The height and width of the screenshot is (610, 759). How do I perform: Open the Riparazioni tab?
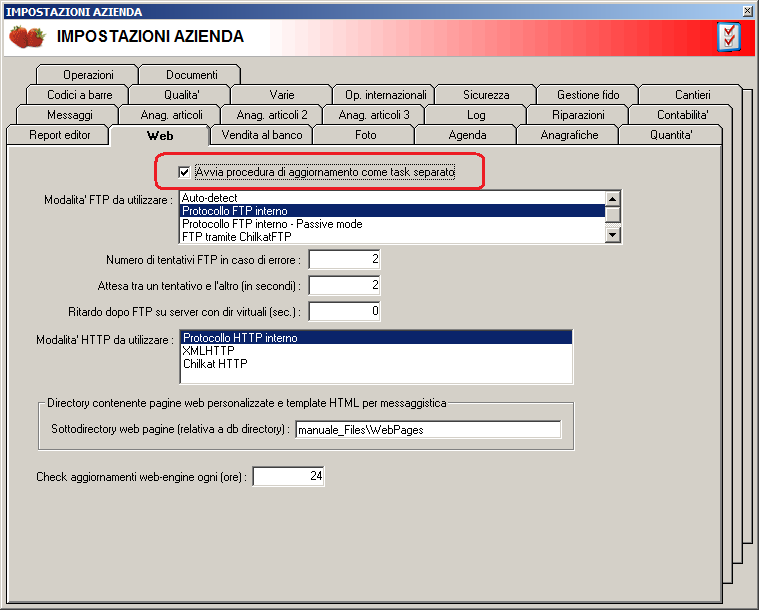[578, 115]
